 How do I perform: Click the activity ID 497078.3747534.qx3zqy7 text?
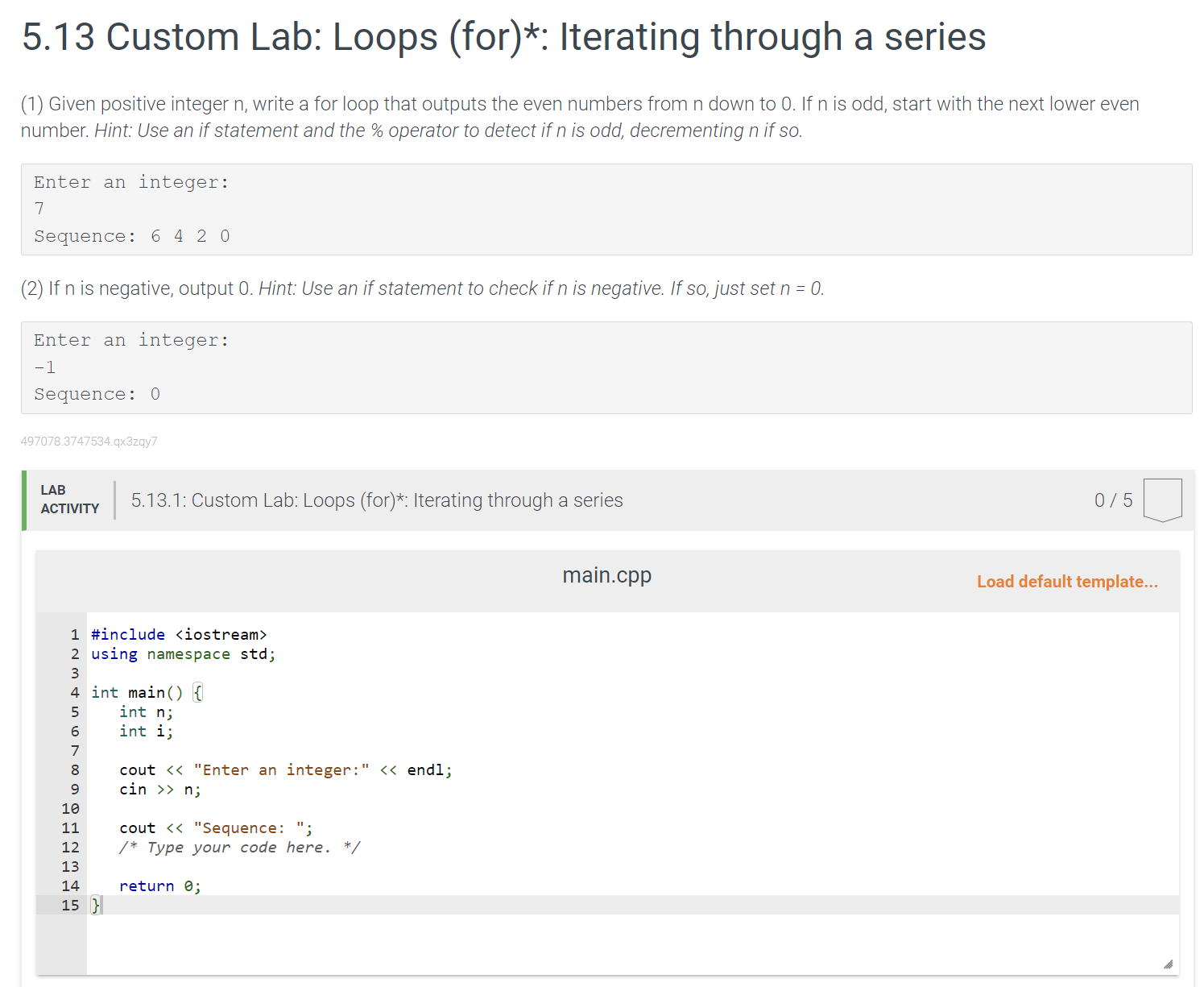[89, 441]
